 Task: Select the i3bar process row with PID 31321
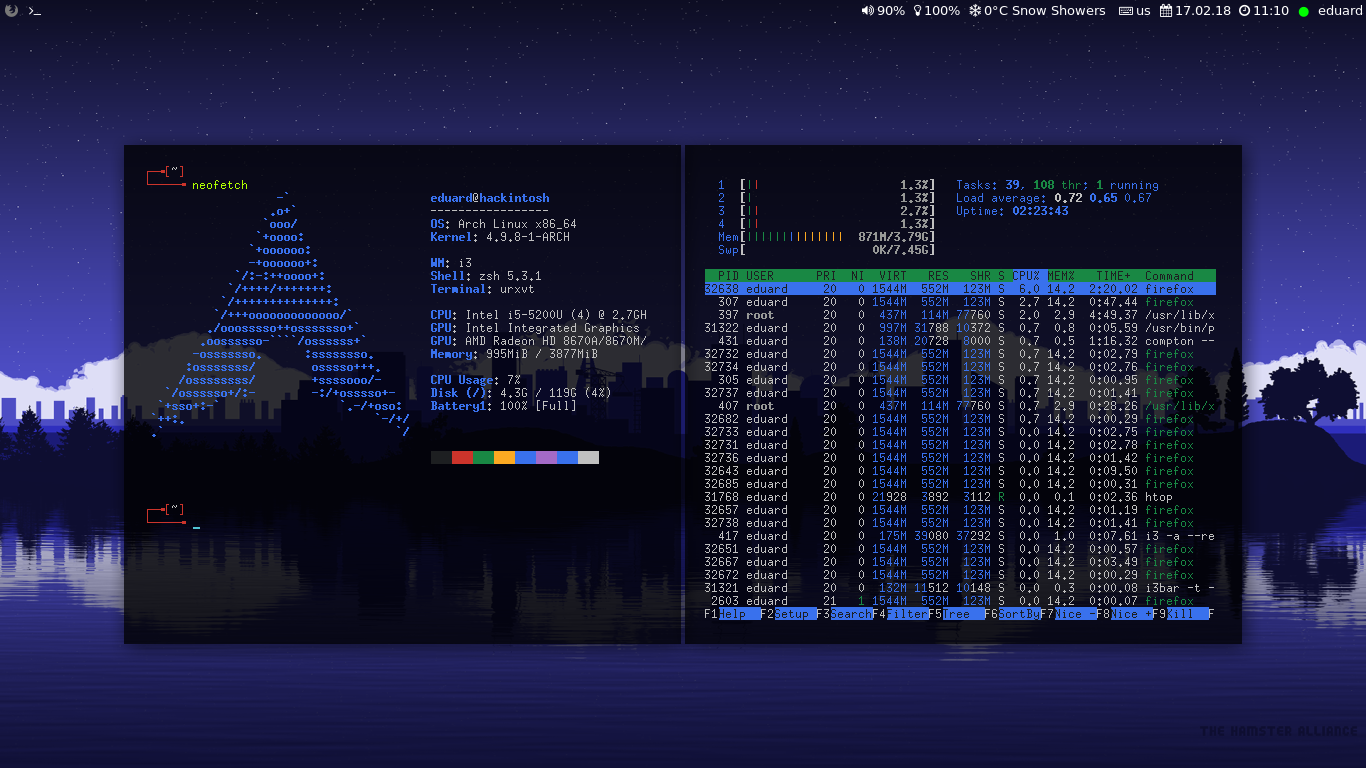pyautogui.click(x=960, y=588)
